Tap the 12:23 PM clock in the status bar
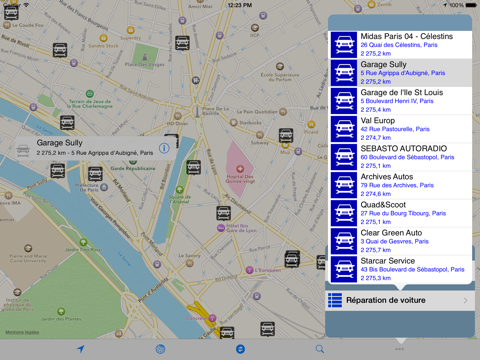The height and width of the screenshot is (360, 480). [240, 5]
